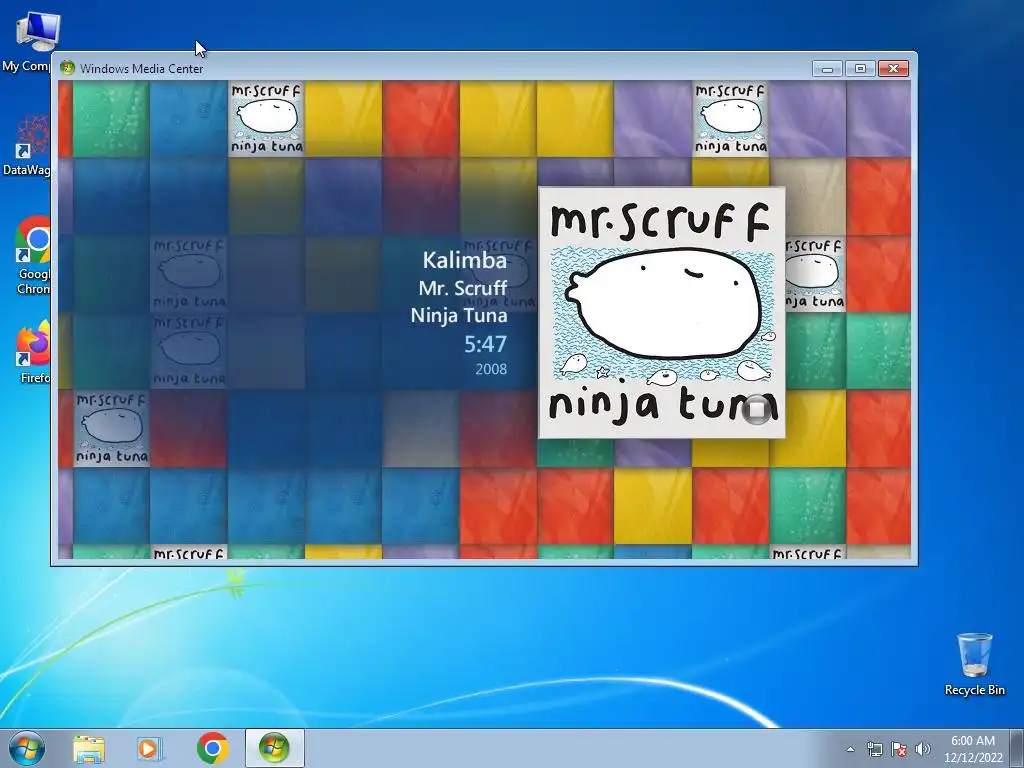1024x768 pixels.
Task: Open Windows Explorer from taskbar
Action: click(89, 749)
